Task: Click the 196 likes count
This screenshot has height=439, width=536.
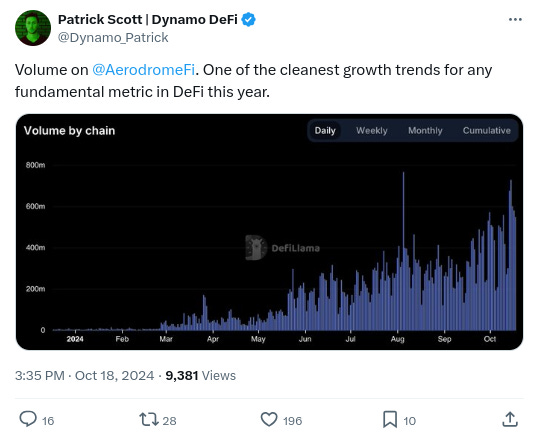Action: pos(292,421)
